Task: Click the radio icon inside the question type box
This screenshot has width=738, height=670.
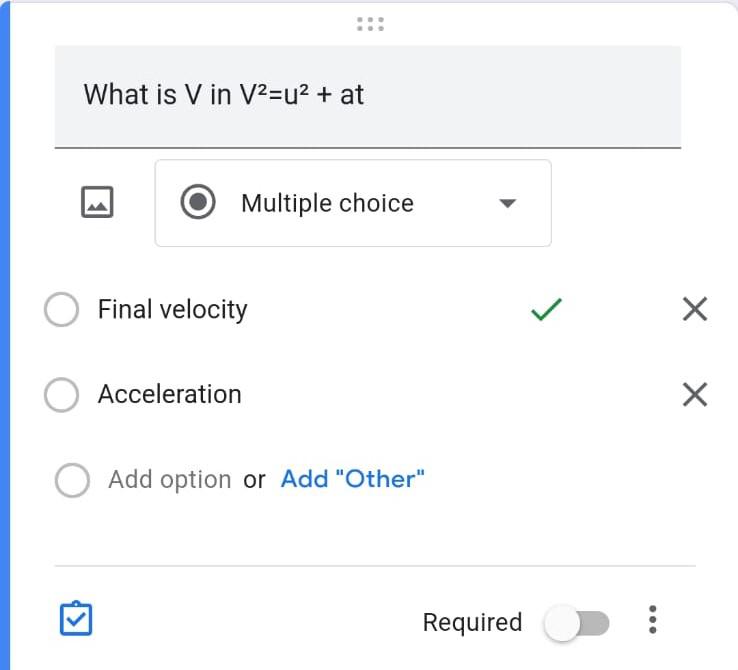Action: click(199, 202)
